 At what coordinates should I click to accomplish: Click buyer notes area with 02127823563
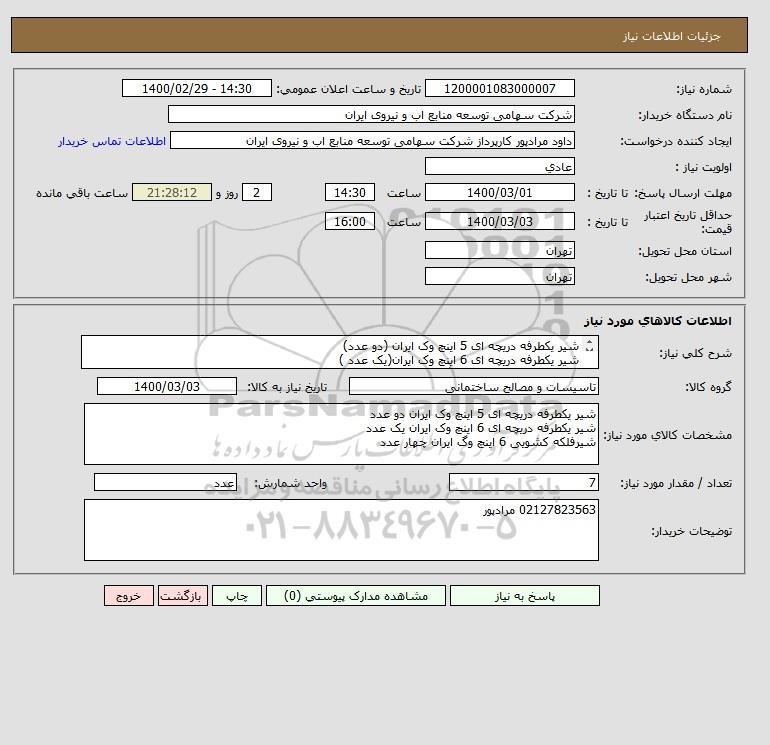click(x=341, y=530)
